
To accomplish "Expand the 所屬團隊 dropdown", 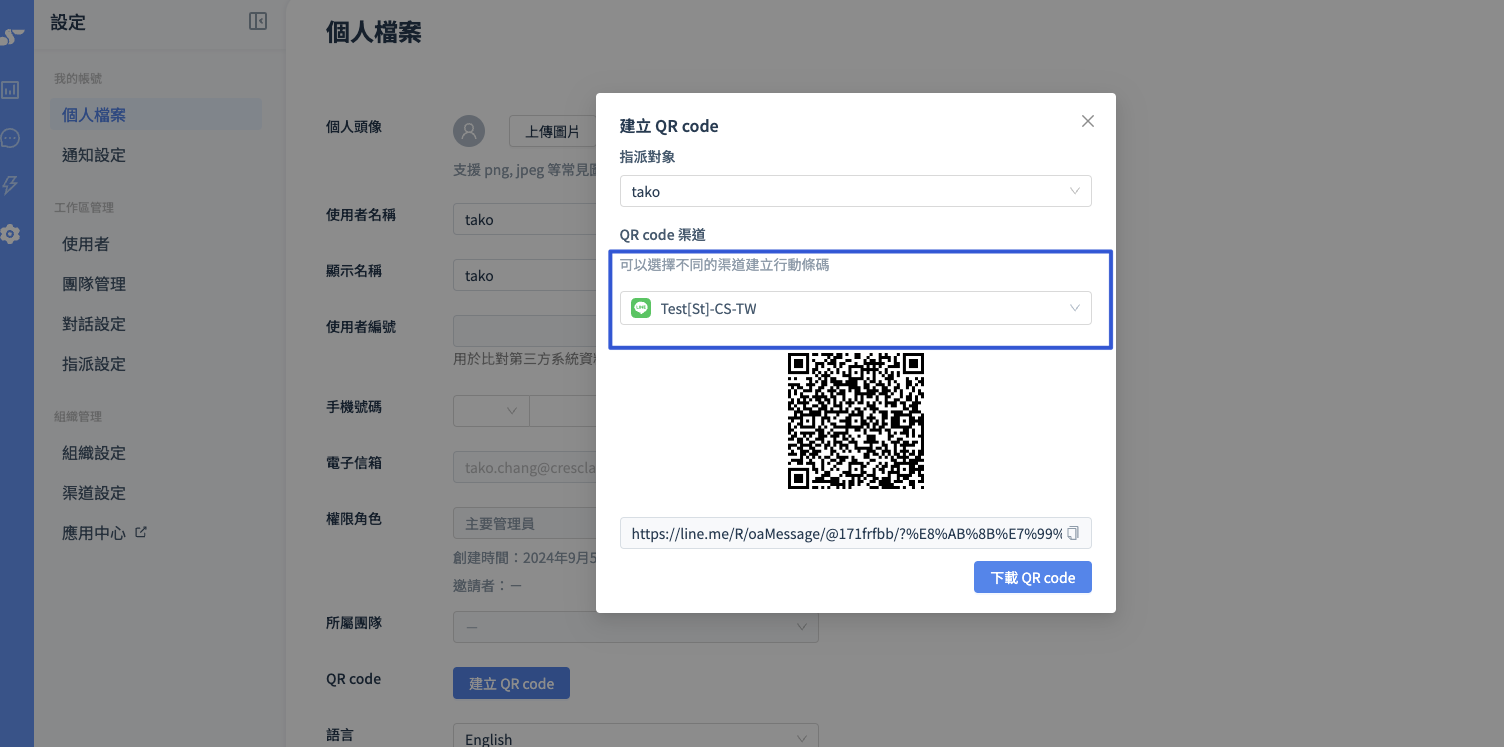I will coord(636,627).
